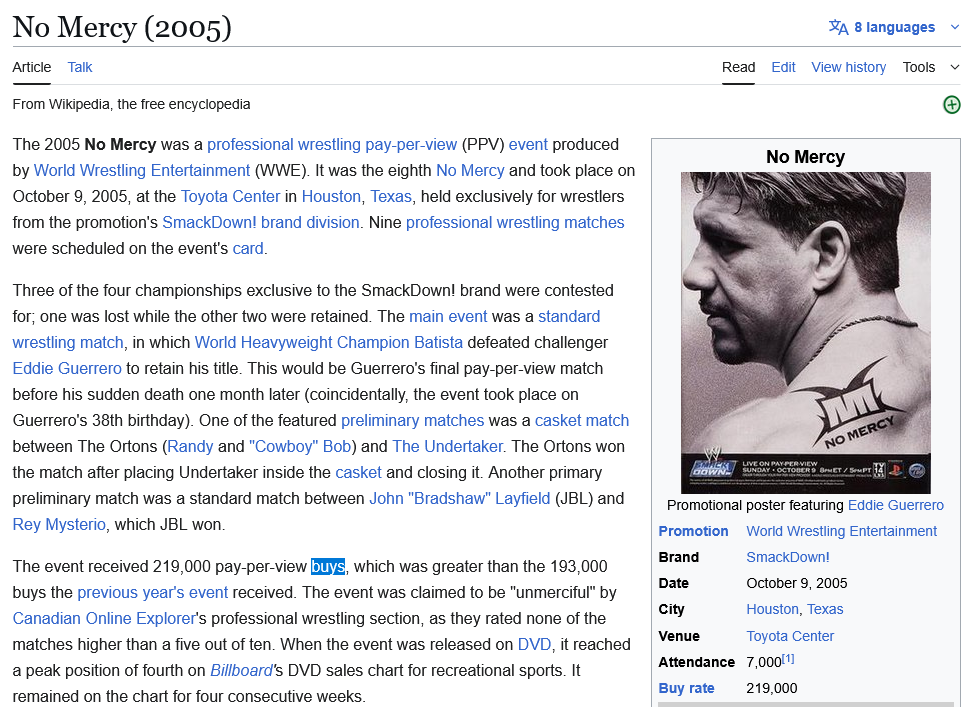The height and width of the screenshot is (707, 969).
Task: Click the Buy rate label link
Action: point(686,688)
